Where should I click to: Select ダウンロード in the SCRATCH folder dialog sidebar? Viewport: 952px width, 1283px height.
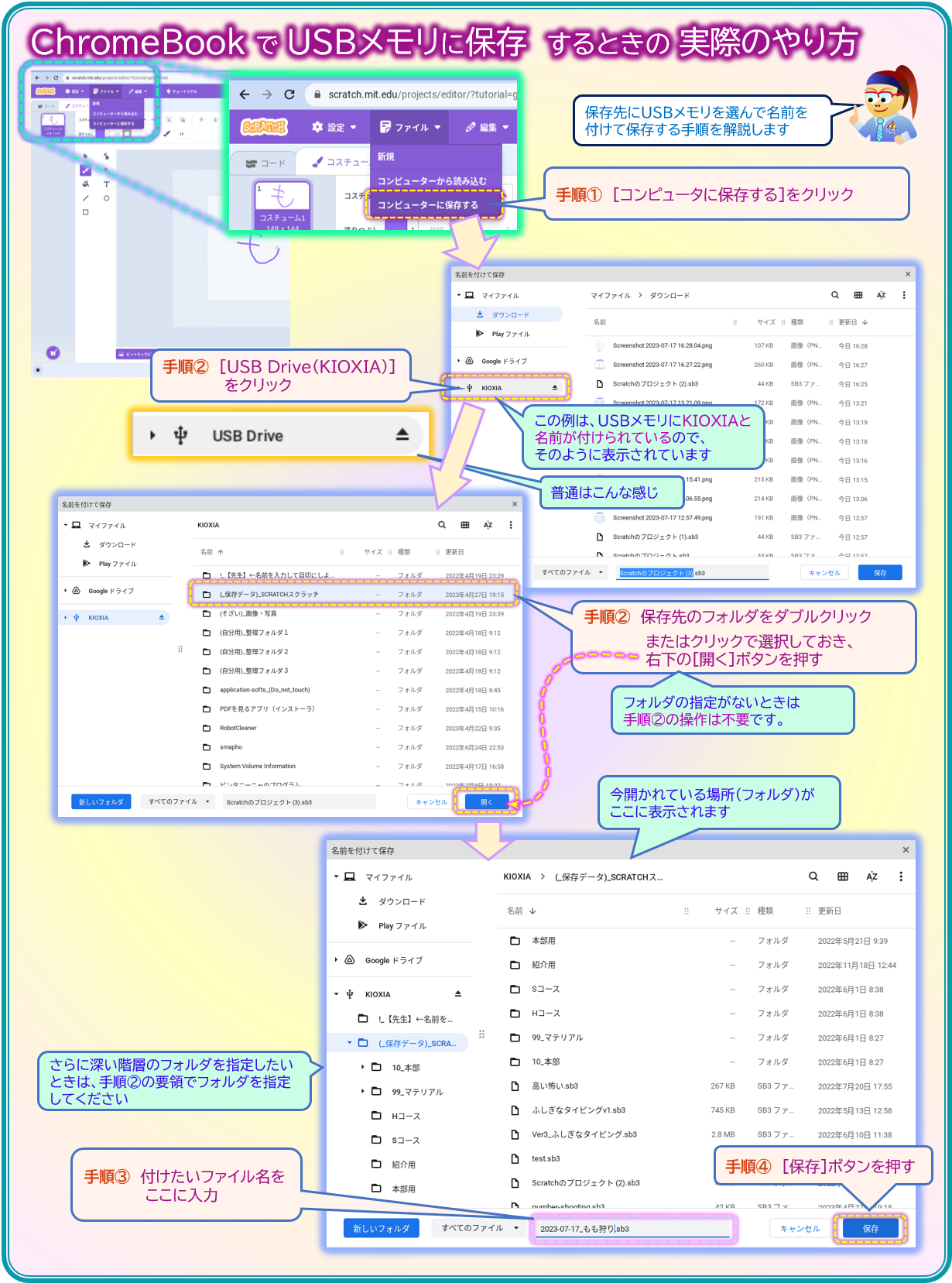point(401,901)
